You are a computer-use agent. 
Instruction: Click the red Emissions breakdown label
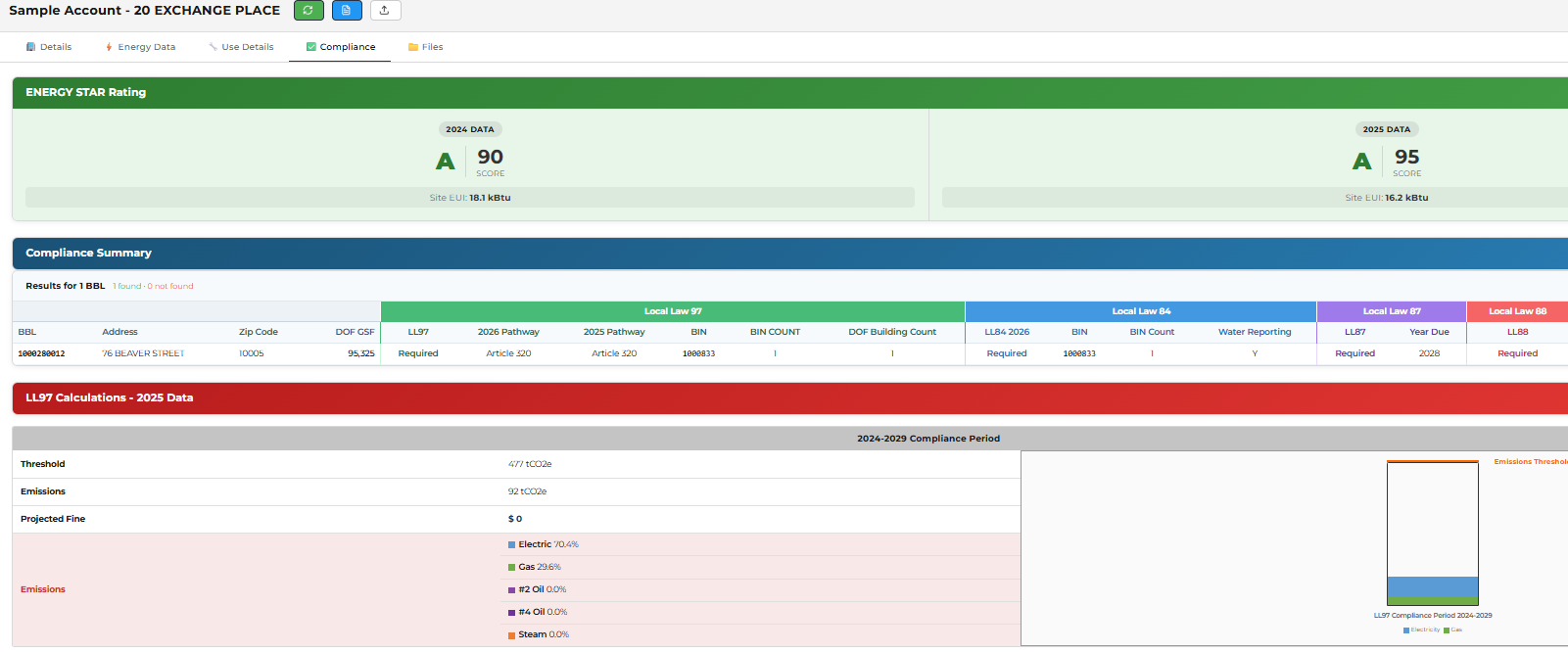click(43, 589)
